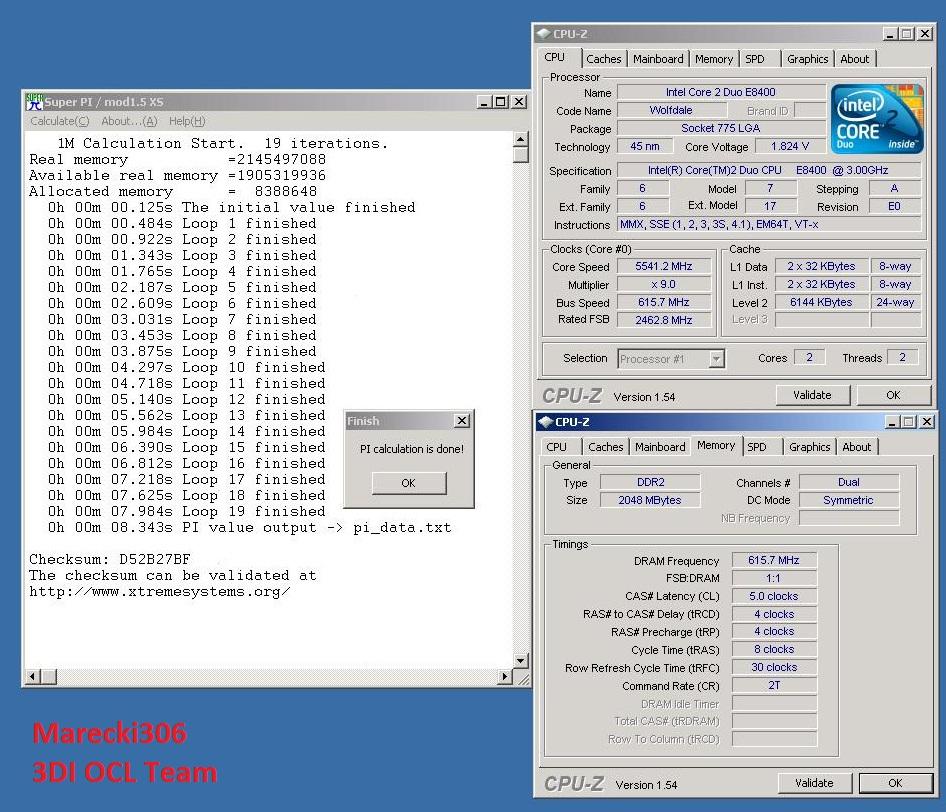Click Core Speed value 5541.2 MHz
Screen dimensions: 946x812
coord(664,266)
